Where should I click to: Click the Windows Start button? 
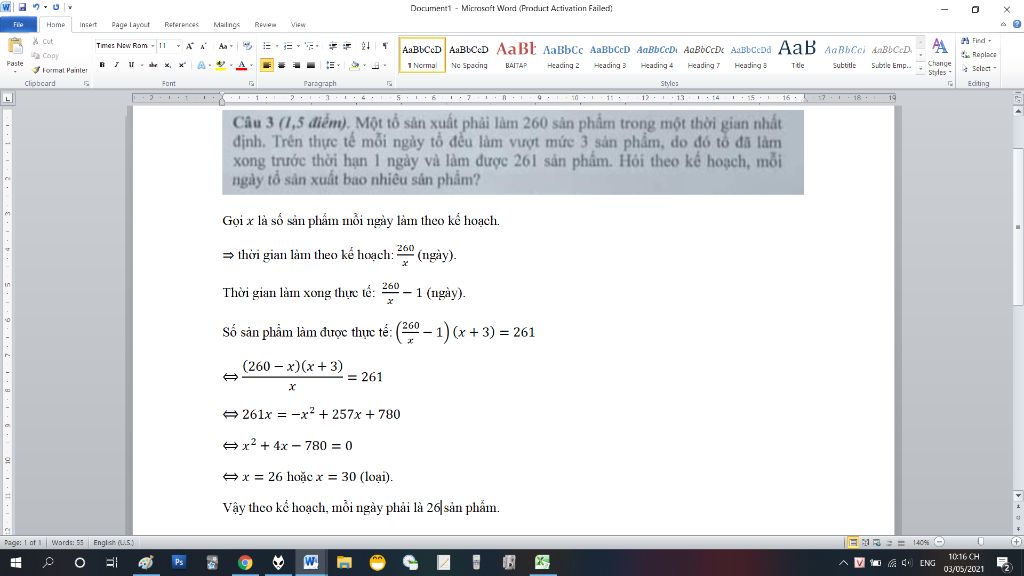click(15, 562)
